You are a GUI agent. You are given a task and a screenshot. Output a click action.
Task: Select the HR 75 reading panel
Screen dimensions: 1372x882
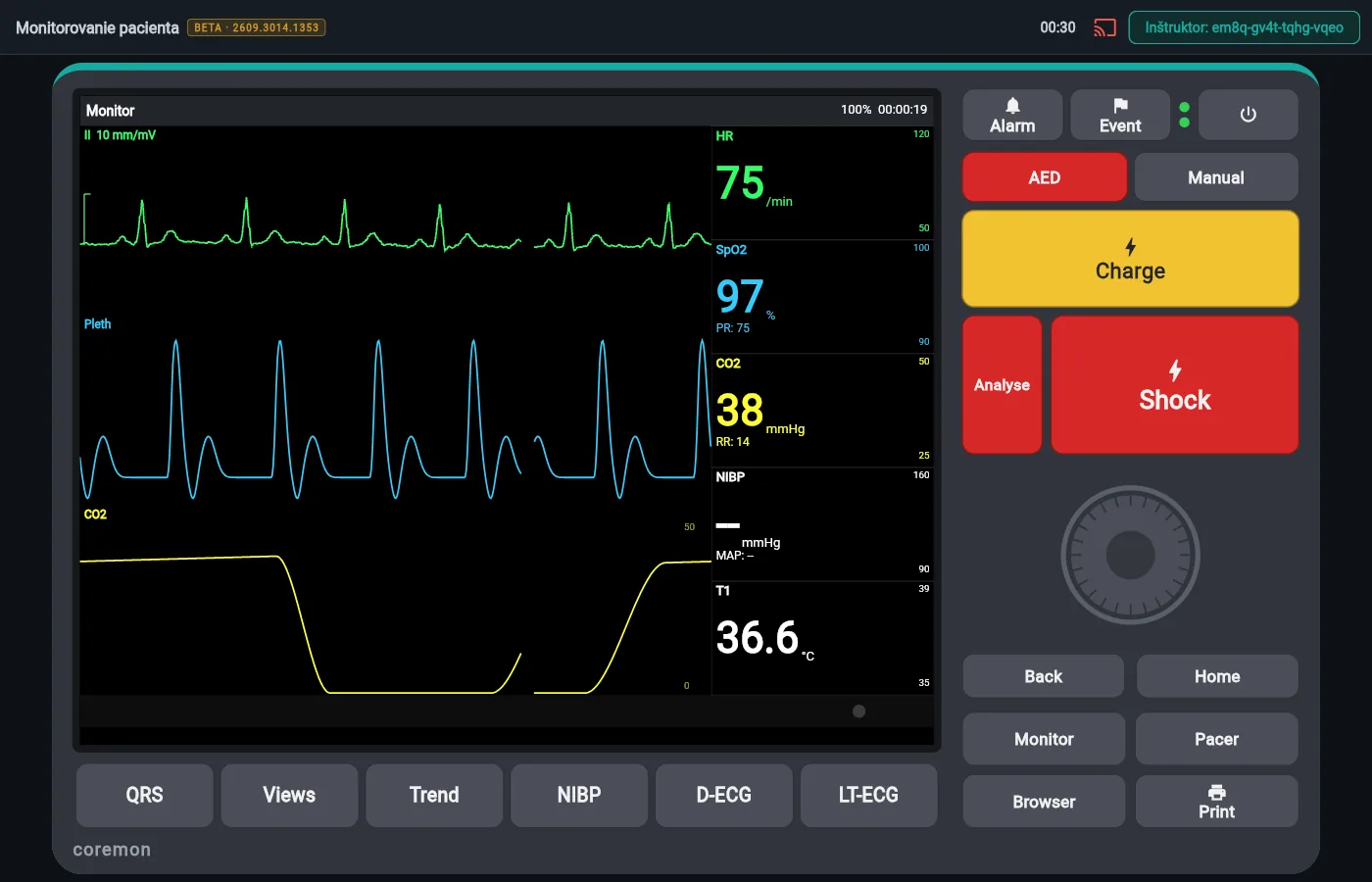(x=822, y=182)
